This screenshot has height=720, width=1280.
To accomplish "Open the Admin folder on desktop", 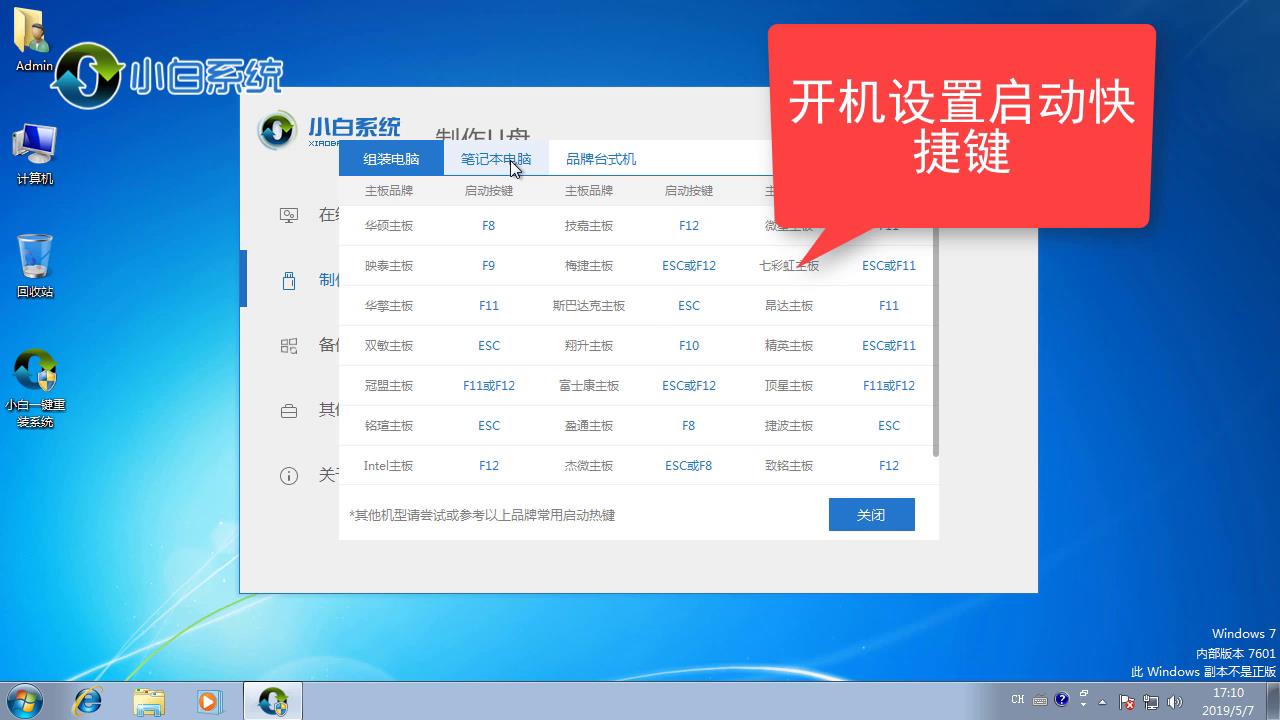I will pos(34,40).
